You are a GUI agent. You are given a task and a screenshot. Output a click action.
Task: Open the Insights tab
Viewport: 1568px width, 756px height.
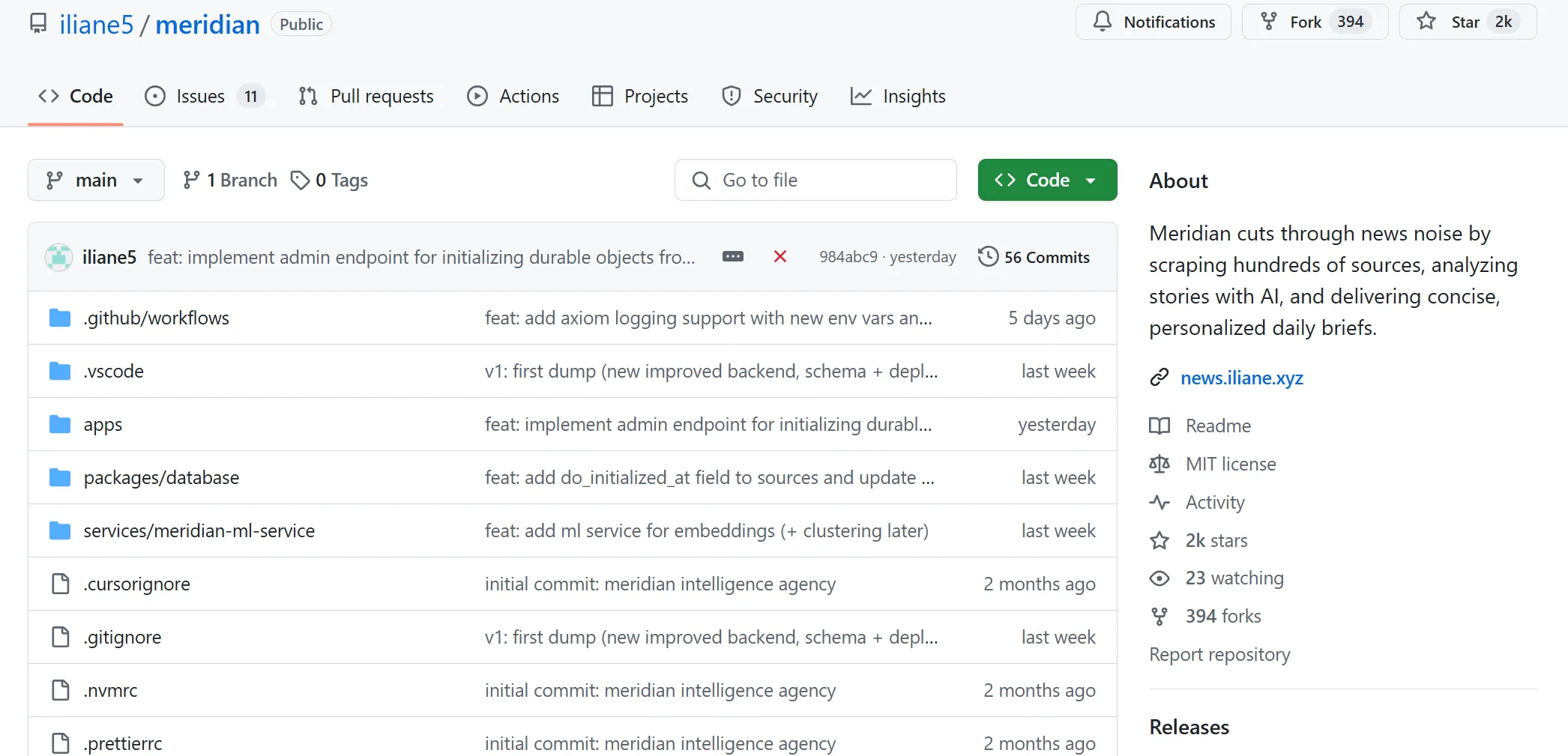898,96
